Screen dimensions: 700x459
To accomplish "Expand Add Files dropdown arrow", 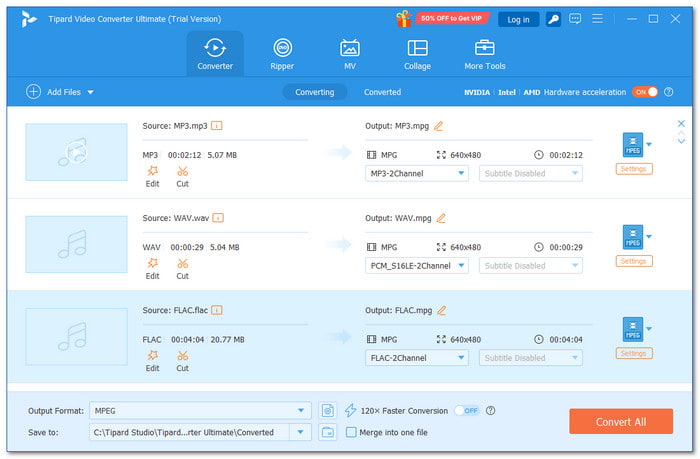I will click(x=91, y=92).
